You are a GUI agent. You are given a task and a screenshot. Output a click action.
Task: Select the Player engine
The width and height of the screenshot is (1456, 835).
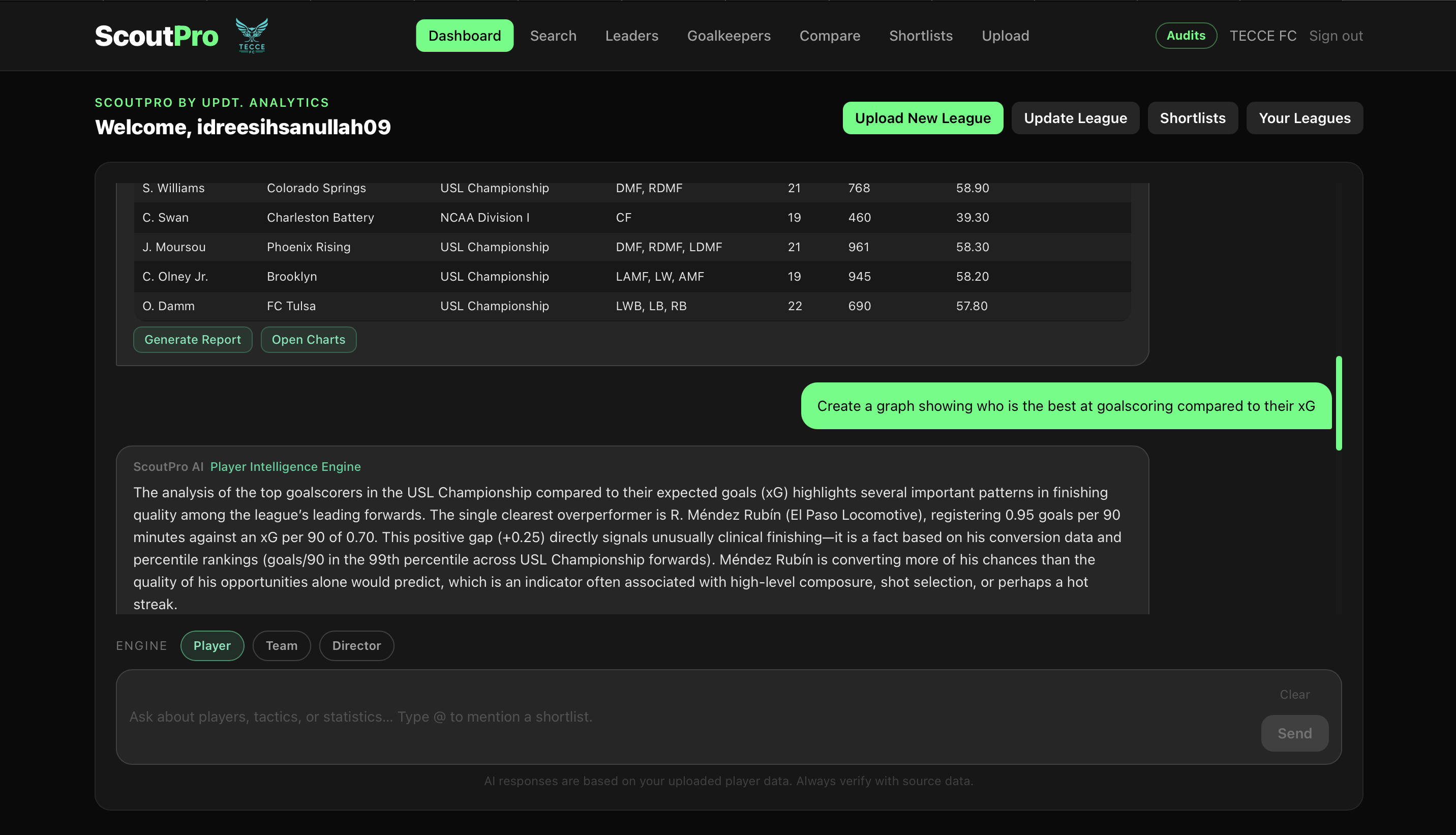pyautogui.click(x=212, y=646)
